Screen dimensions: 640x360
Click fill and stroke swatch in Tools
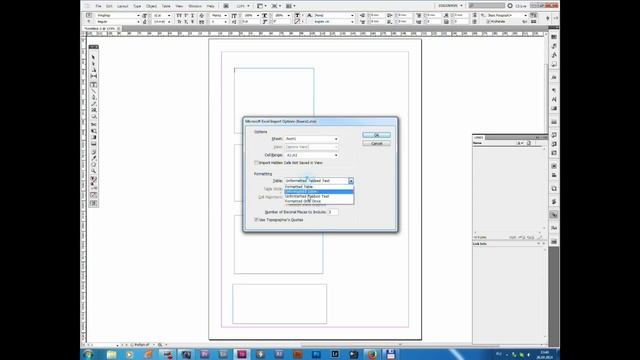click(x=93, y=180)
